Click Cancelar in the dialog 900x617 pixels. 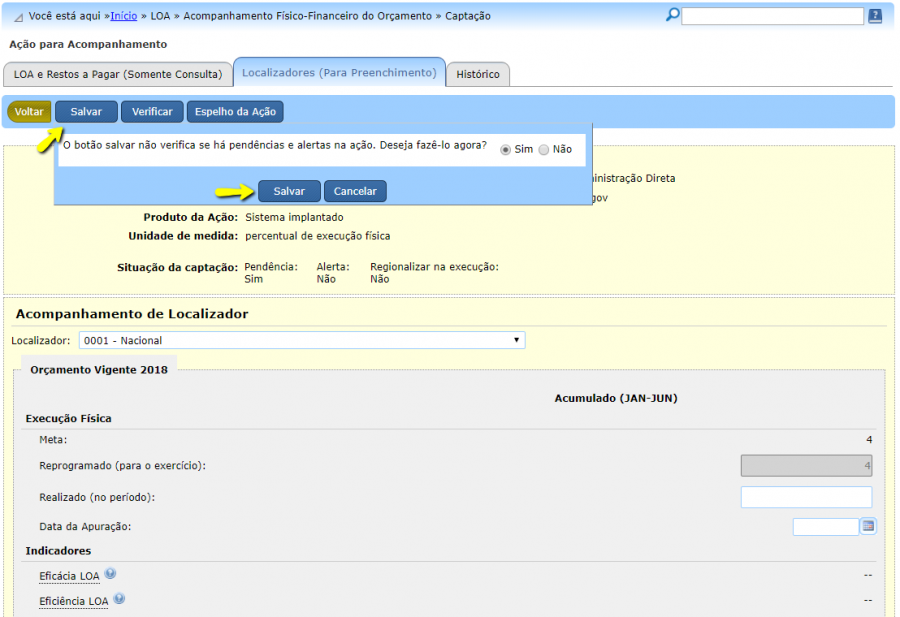point(355,191)
